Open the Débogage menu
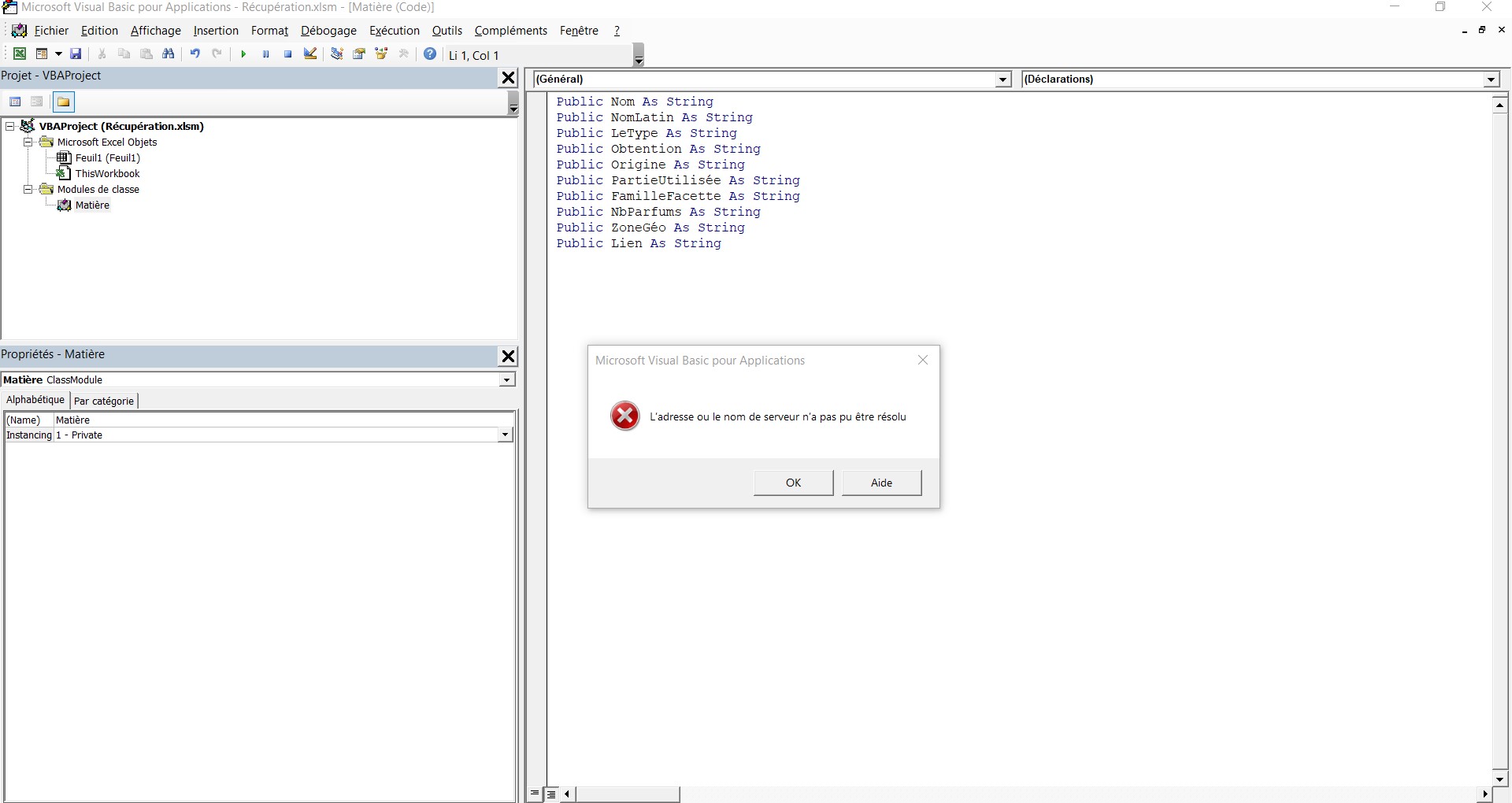1512x803 pixels. pos(328,31)
